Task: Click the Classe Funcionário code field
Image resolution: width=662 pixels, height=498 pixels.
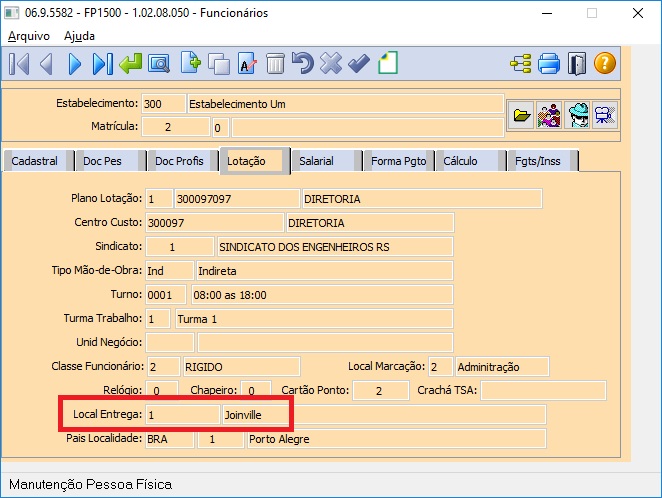Action: point(163,367)
